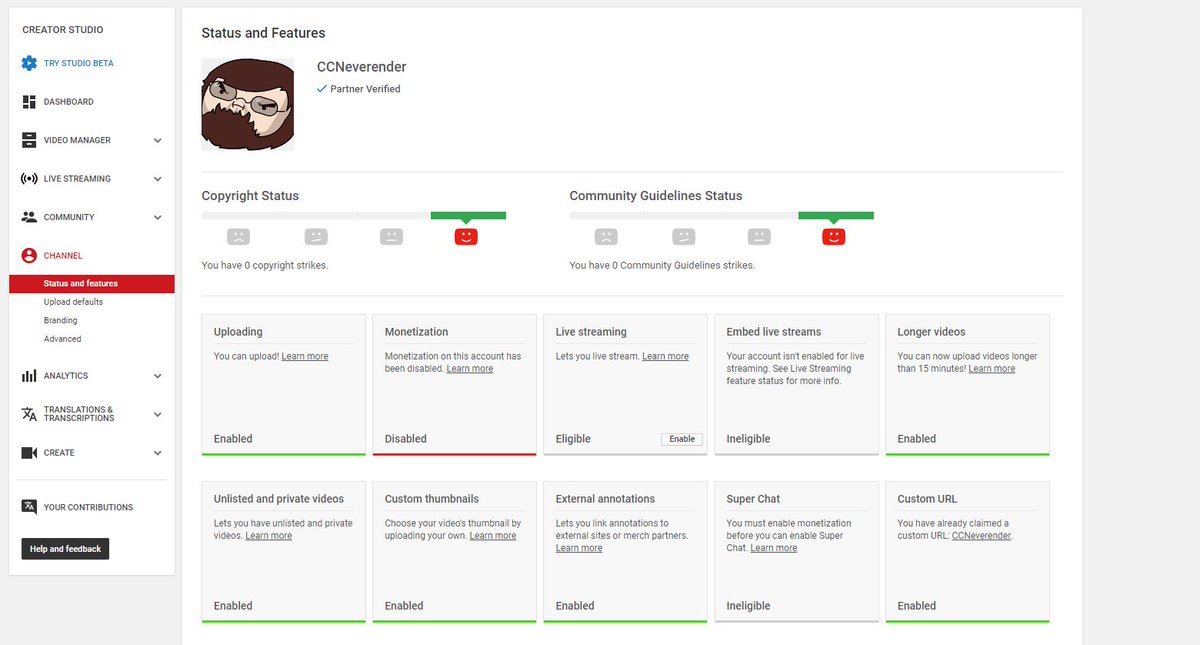Click the green Copyright Status bar segment
Screen dimensions: 1200x645
(468, 215)
